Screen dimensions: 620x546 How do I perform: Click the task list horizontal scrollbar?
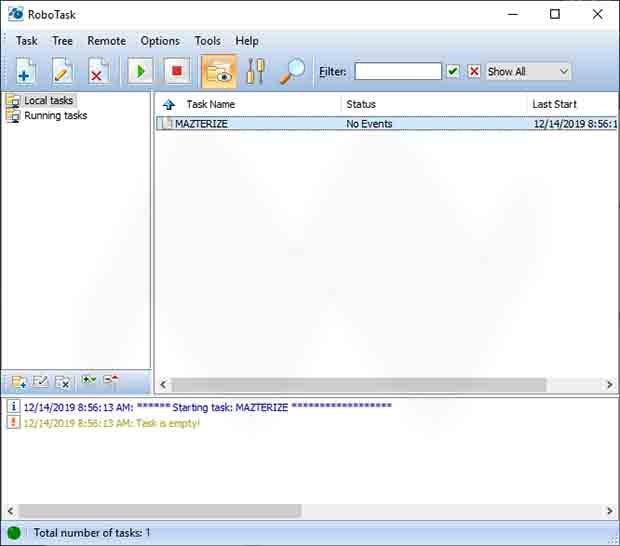tap(359, 384)
